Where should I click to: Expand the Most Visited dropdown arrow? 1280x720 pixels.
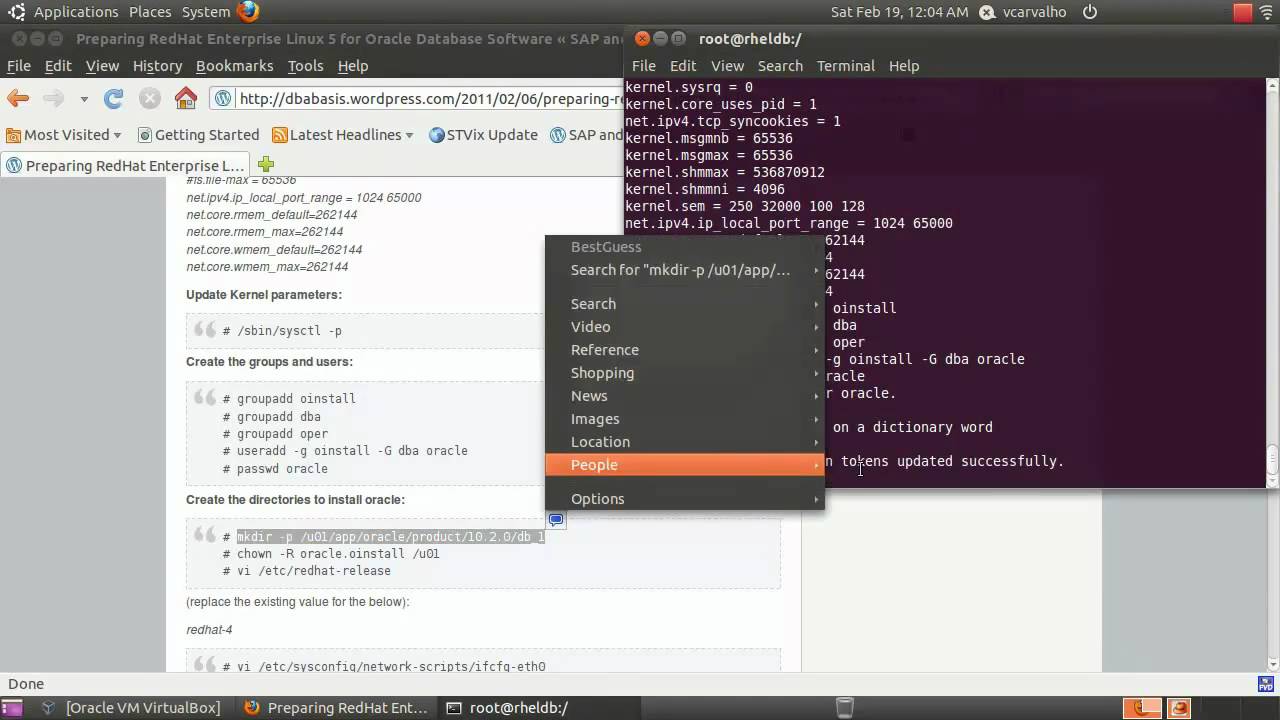pos(117,135)
